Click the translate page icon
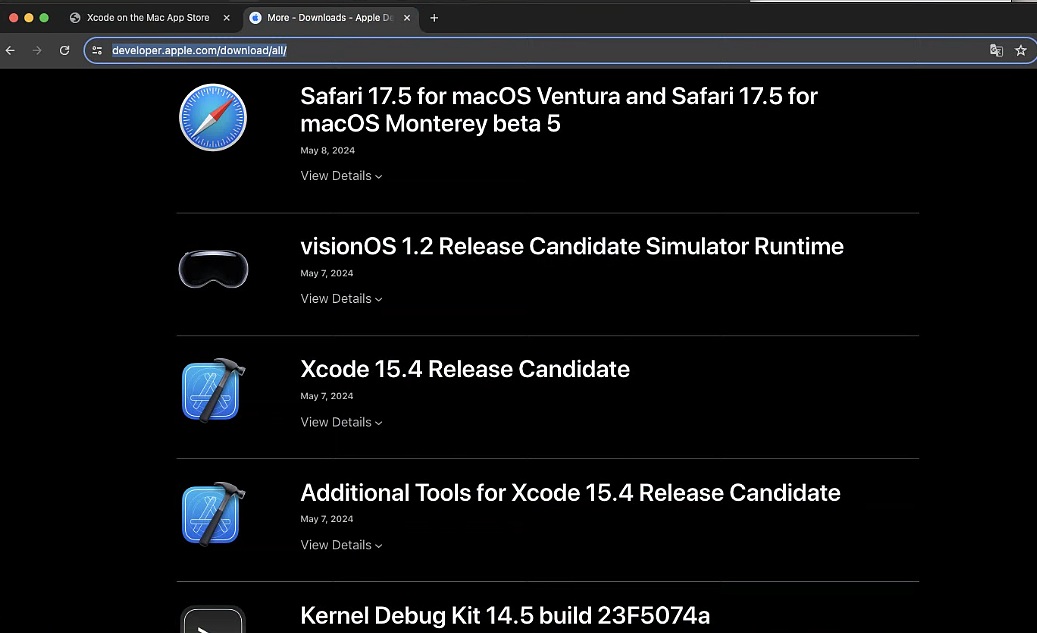Screen dimensions: 1037x633 996,50
